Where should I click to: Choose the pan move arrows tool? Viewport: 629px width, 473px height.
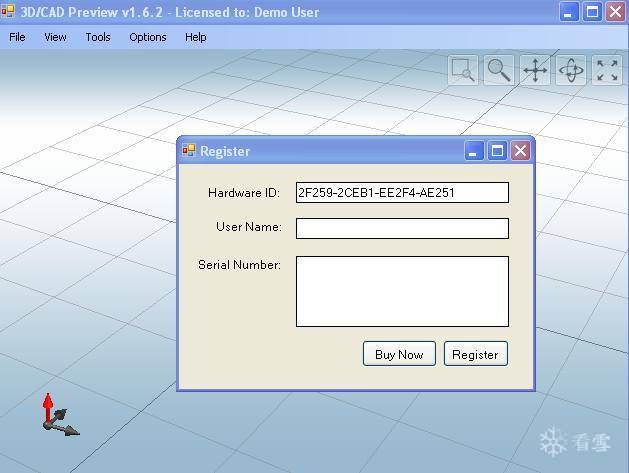coord(535,70)
